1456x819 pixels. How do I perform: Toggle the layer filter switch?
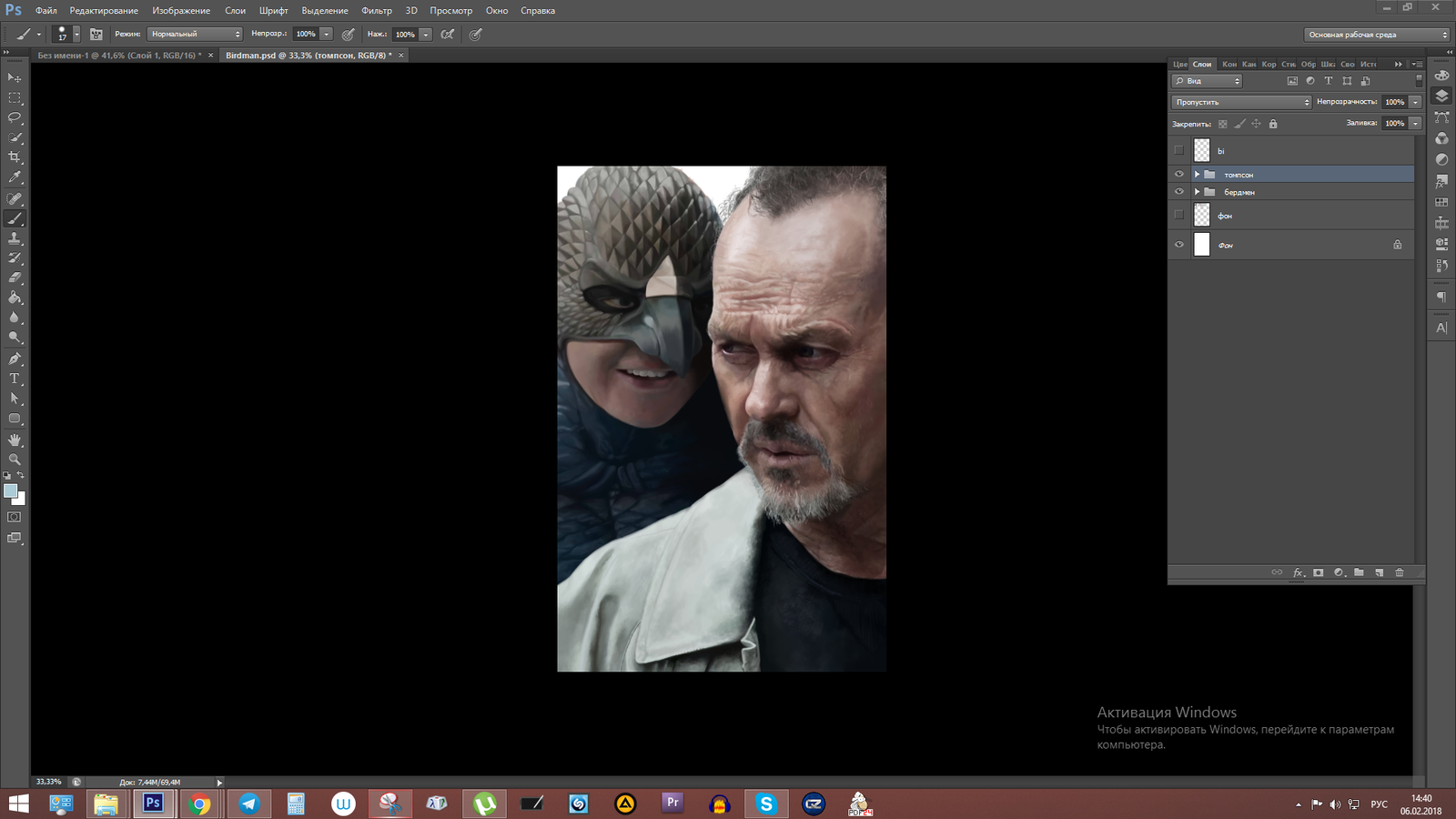click(x=1419, y=81)
